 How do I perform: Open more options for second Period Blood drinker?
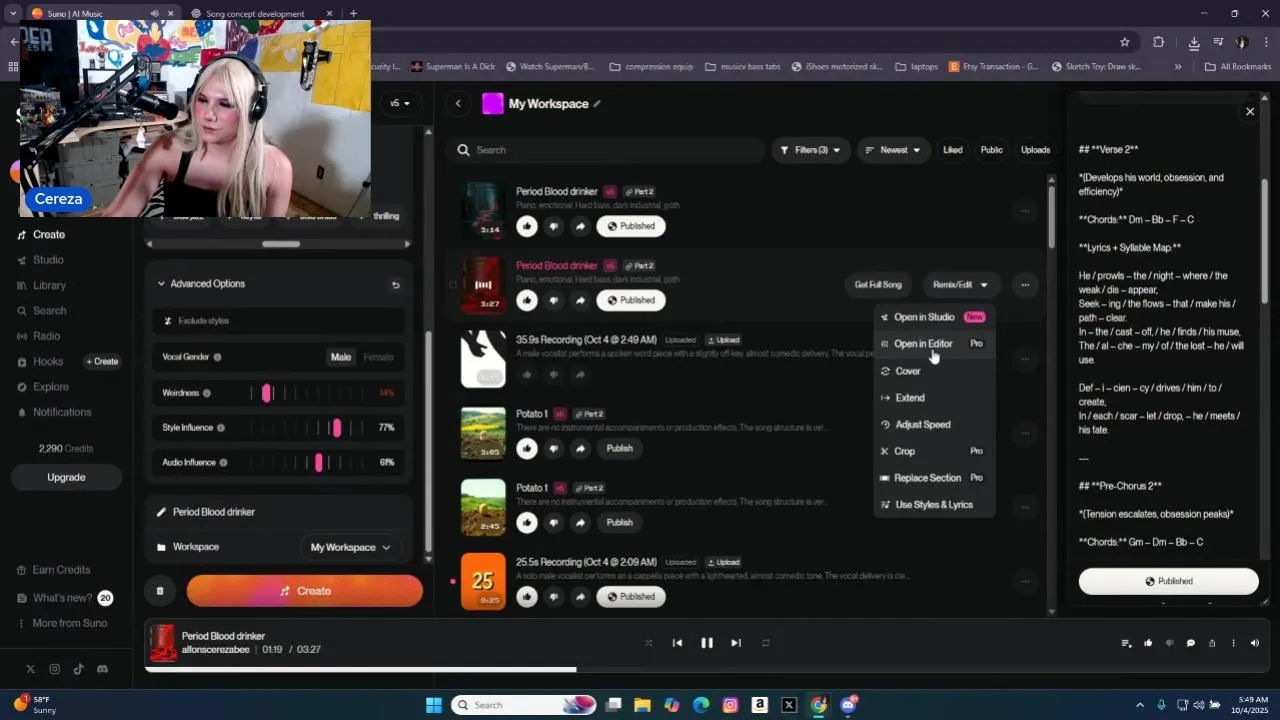tap(1025, 285)
